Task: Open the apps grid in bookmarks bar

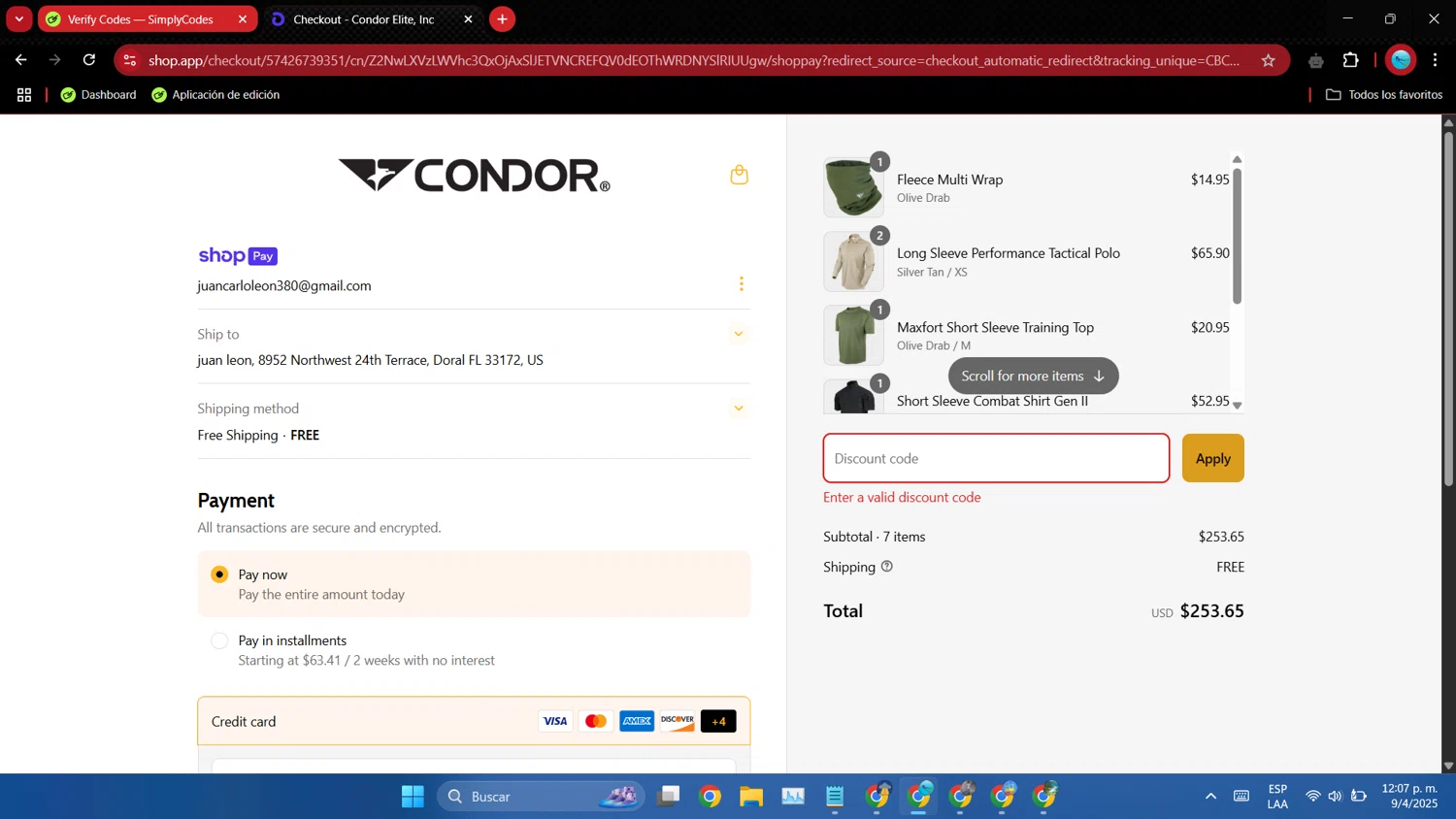Action: pos(24,95)
